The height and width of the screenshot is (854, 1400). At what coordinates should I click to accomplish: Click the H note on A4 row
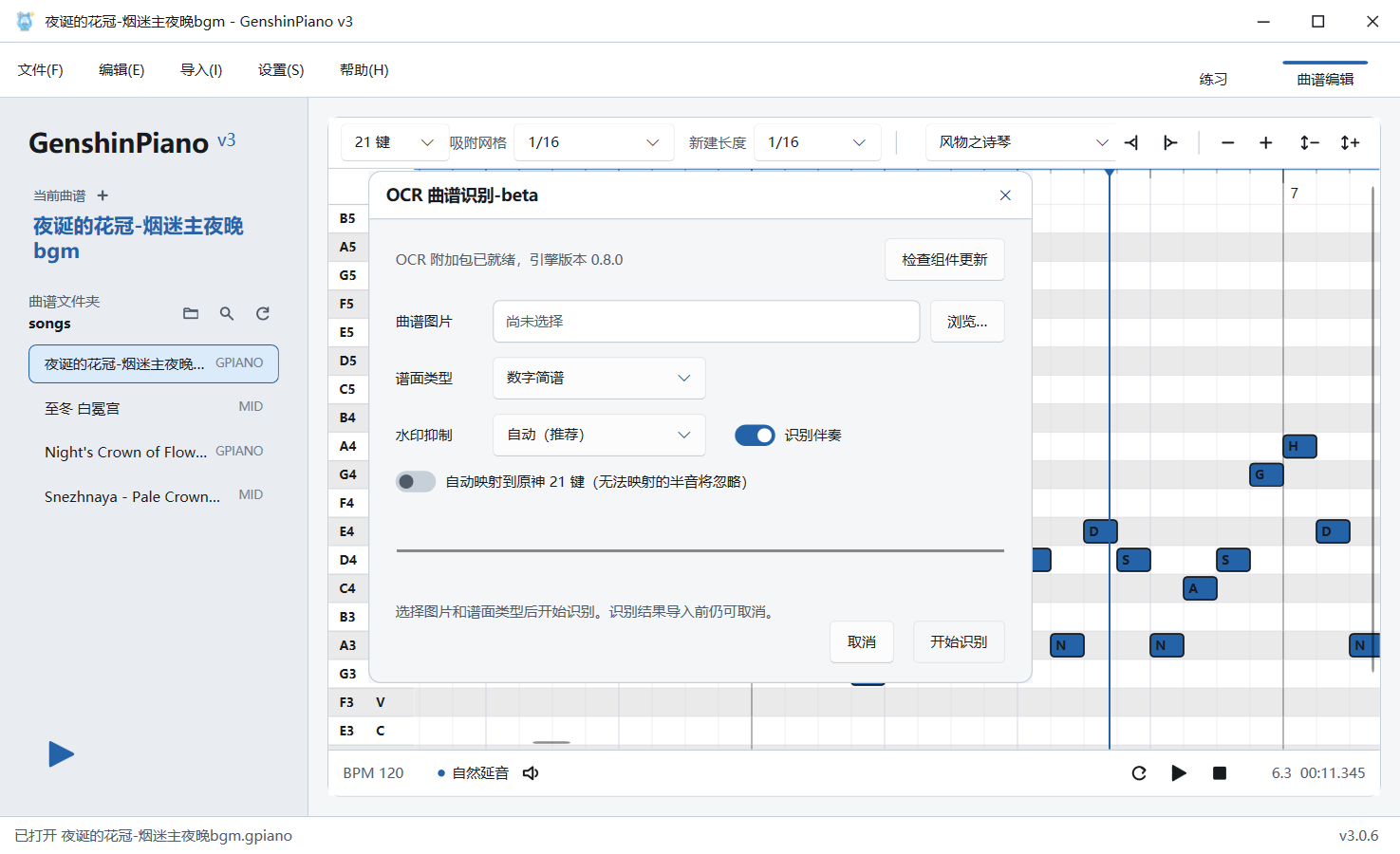(1299, 446)
